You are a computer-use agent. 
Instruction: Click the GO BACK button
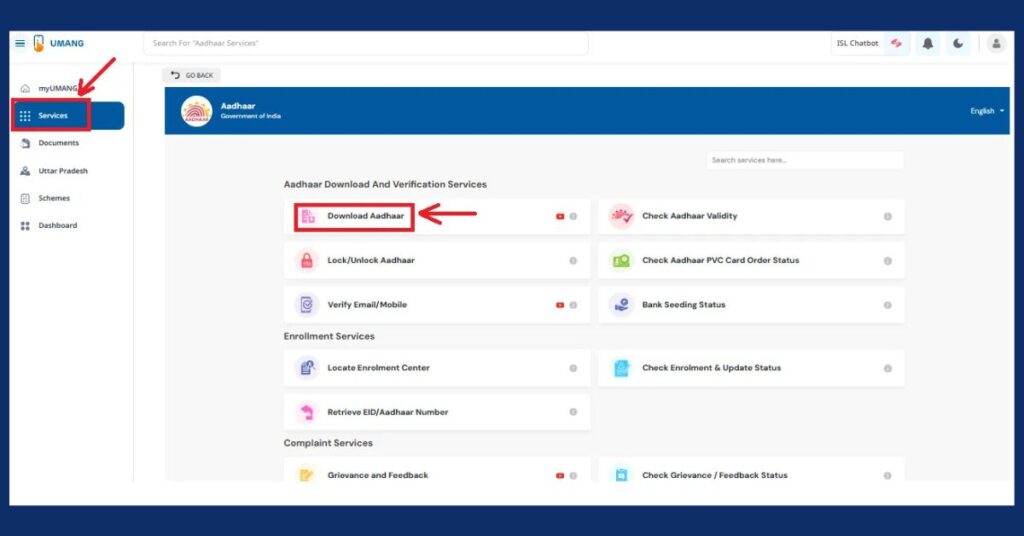[191, 75]
